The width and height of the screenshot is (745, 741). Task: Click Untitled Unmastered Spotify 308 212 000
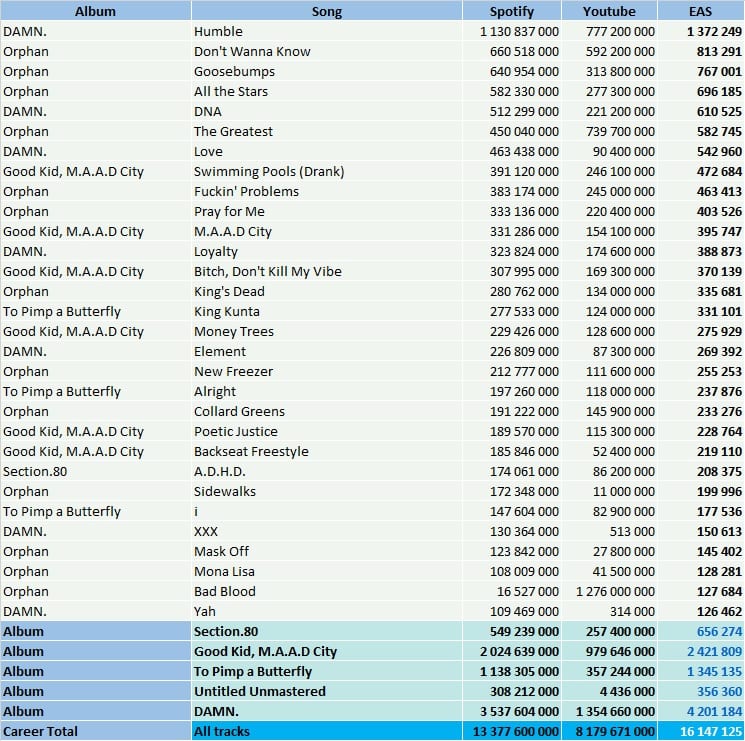(x=524, y=691)
